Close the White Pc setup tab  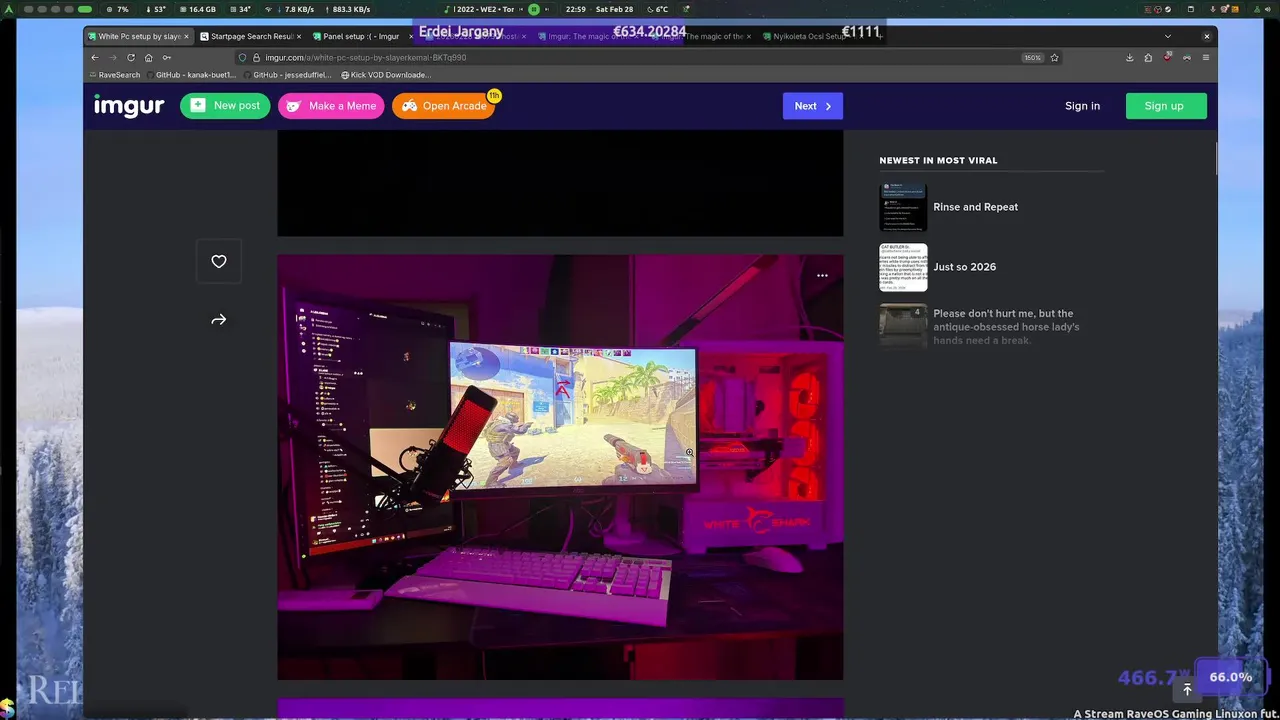click(186, 37)
